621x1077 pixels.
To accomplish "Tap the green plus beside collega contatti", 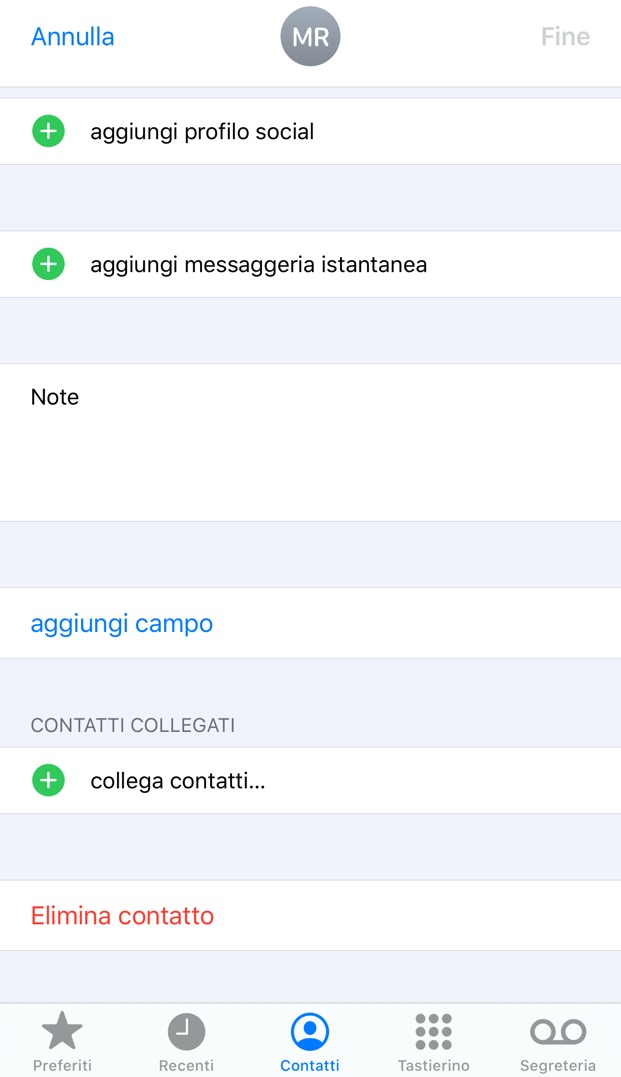I will 48,780.
